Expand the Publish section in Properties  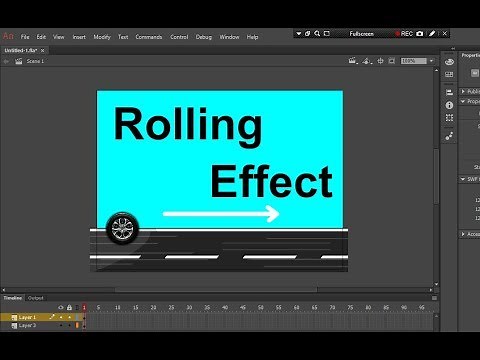[x=463, y=91]
